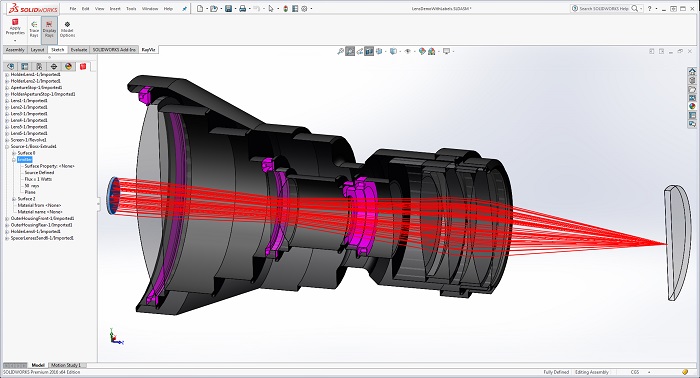Open the Apply Properties dropdown arrow
The height and width of the screenshot is (378, 700).
click(15, 41)
